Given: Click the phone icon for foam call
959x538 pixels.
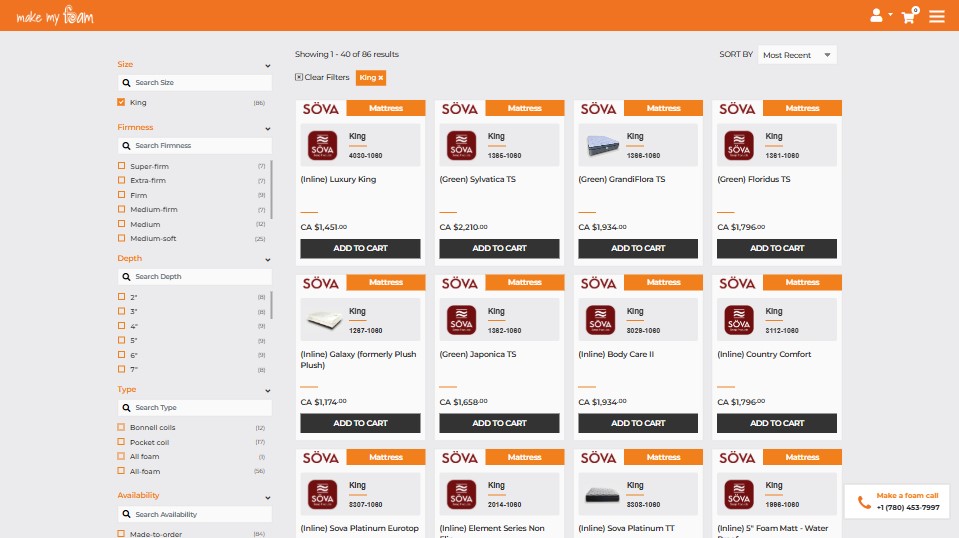Looking at the screenshot, I should click(x=862, y=501).
